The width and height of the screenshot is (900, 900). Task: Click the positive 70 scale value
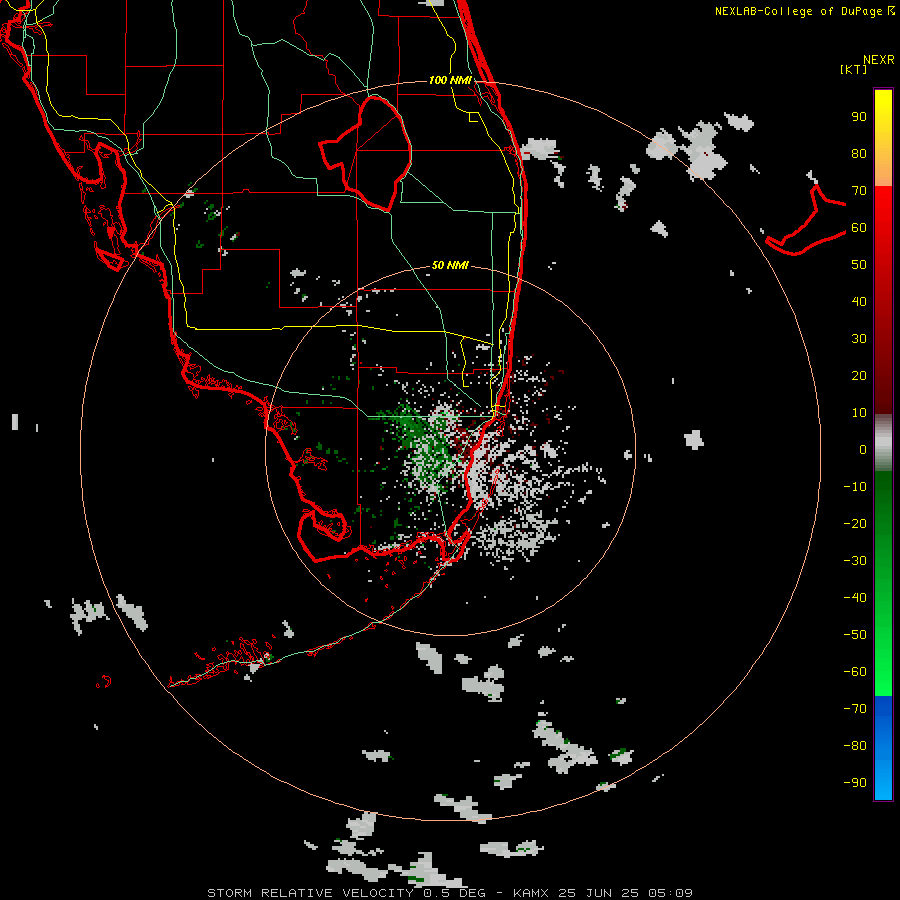click(859, 191)
